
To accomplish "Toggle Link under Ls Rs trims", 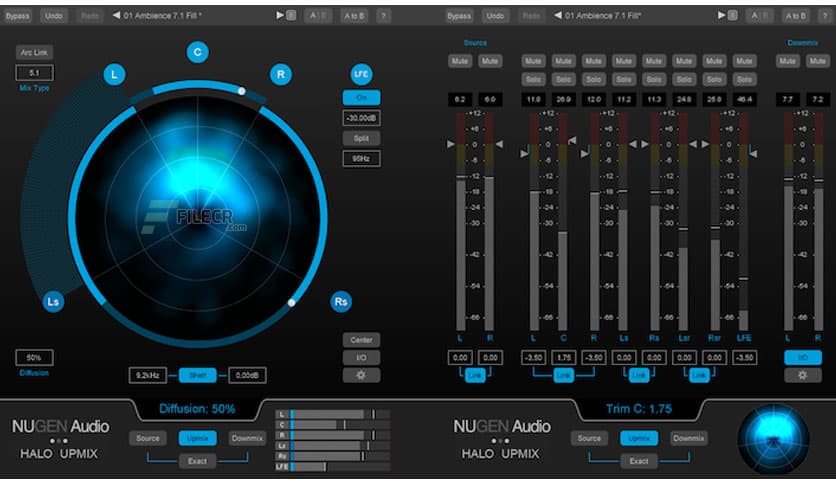I will (x=639, y=375).
